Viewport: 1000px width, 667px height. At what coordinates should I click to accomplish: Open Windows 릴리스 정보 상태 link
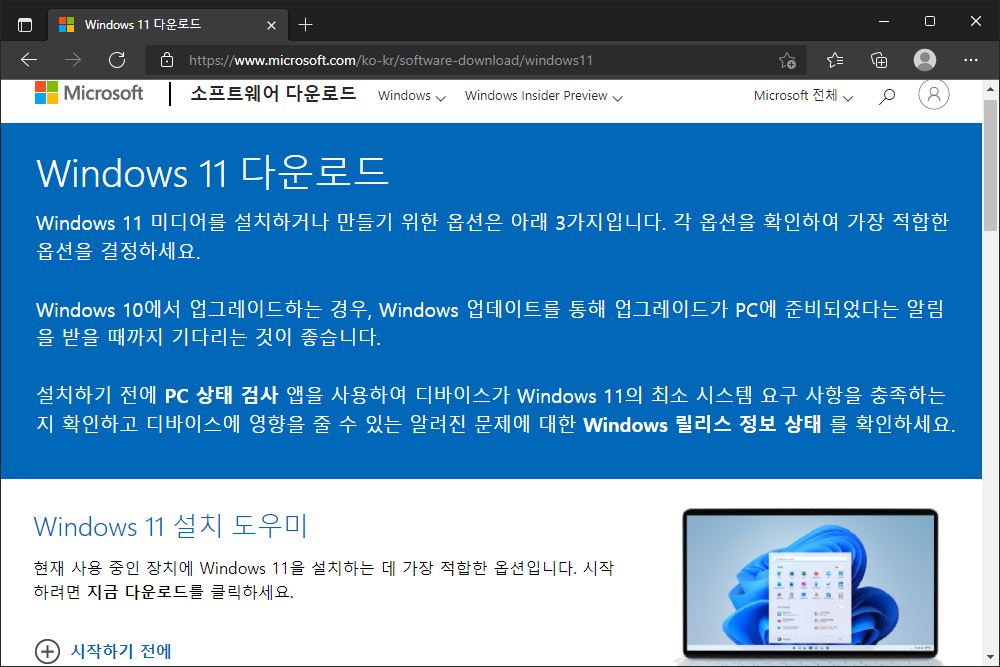702,424
